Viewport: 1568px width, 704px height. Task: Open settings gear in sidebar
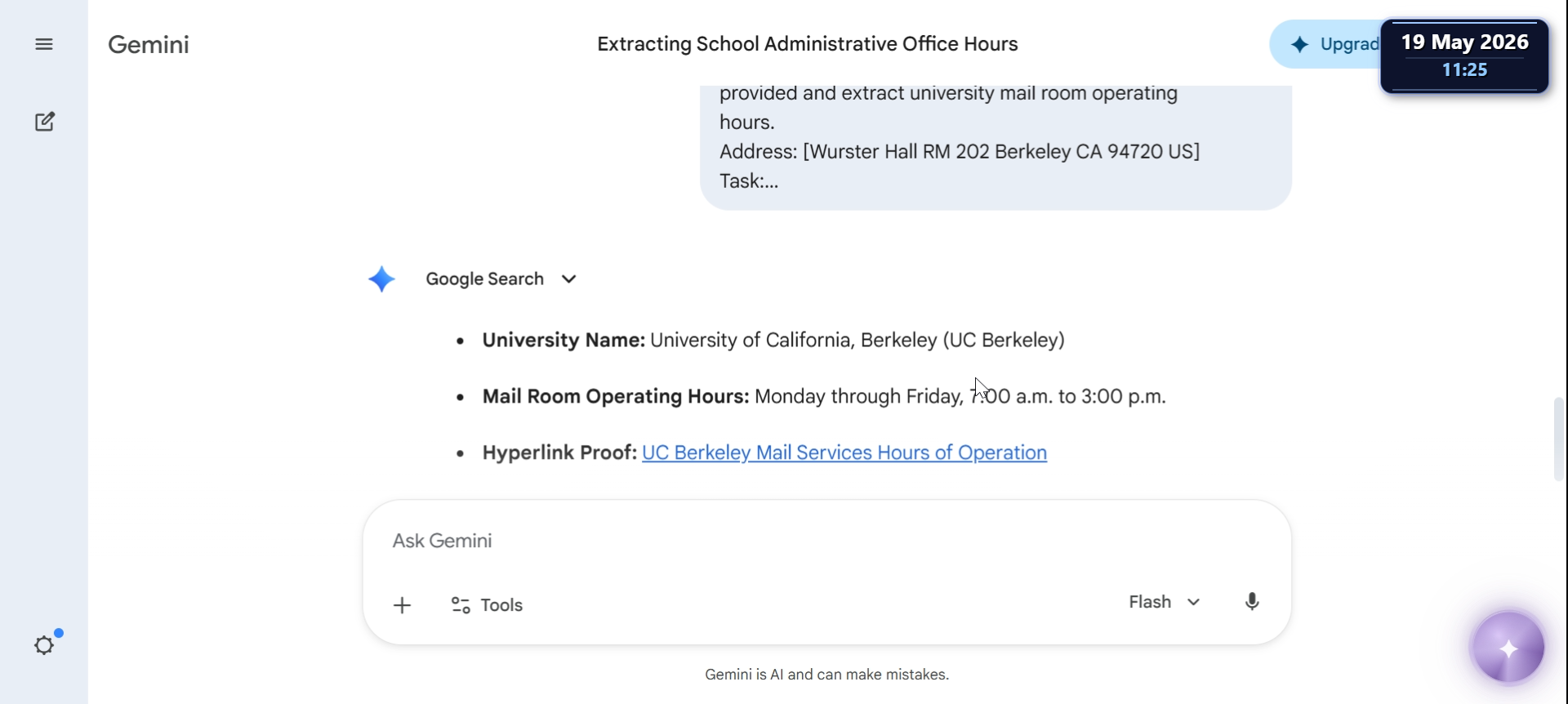45,645
